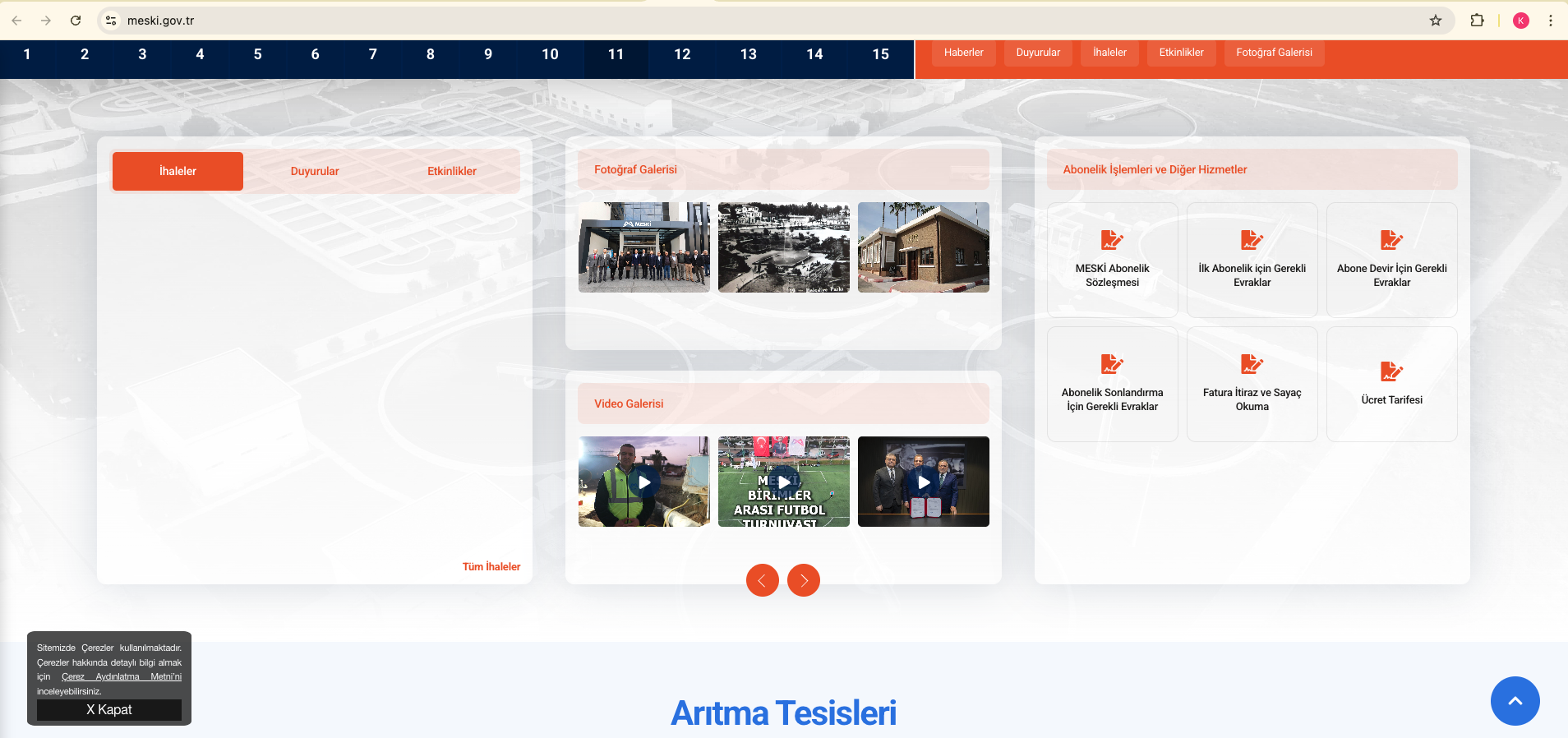
Task: Open the historic black-and-white park photo
Action: (x=783, y=247)
